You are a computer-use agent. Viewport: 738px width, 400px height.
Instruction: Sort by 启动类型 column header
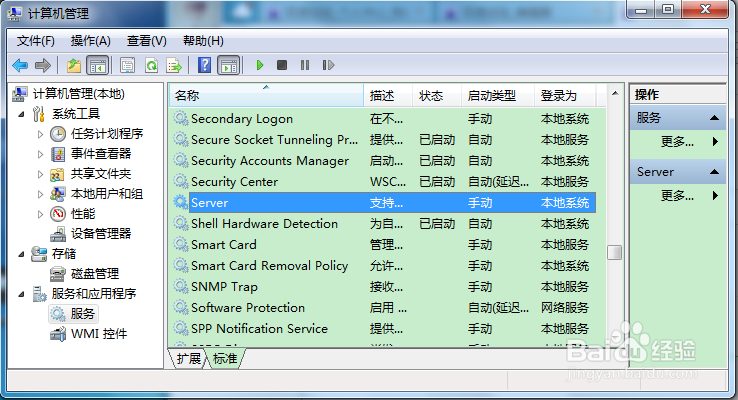coord(498,96)
